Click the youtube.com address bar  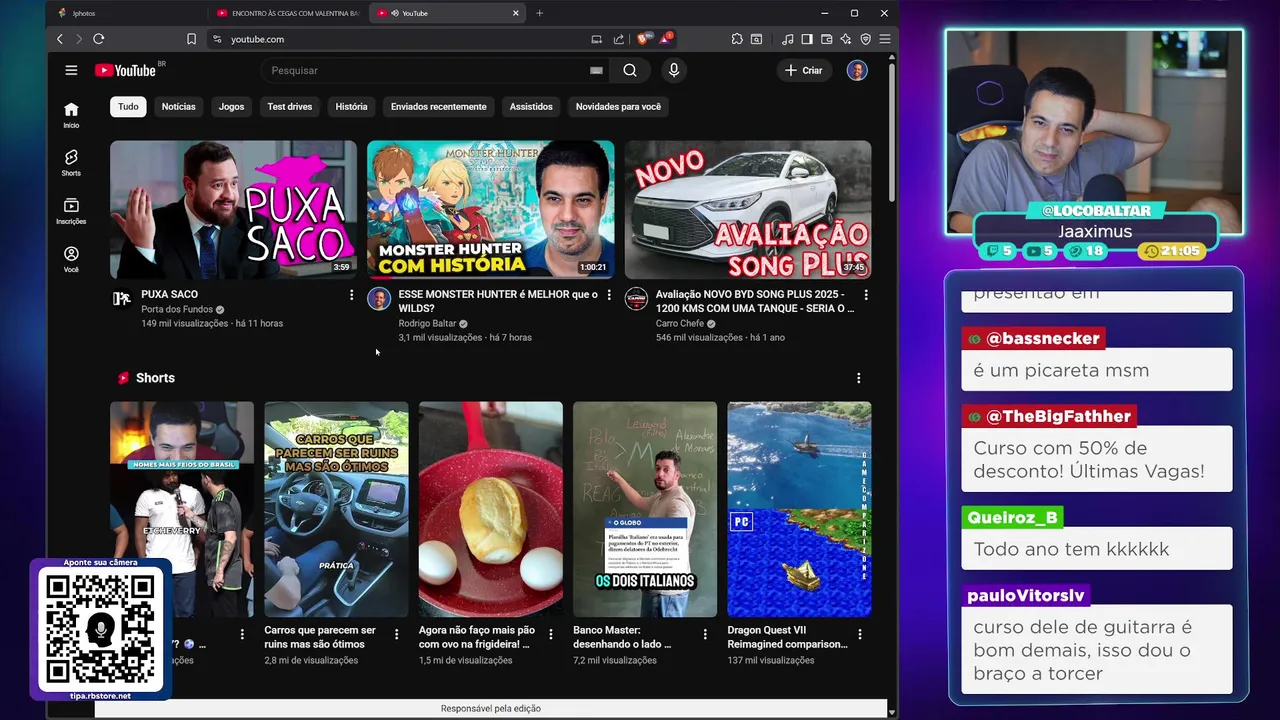click(400, 39)
